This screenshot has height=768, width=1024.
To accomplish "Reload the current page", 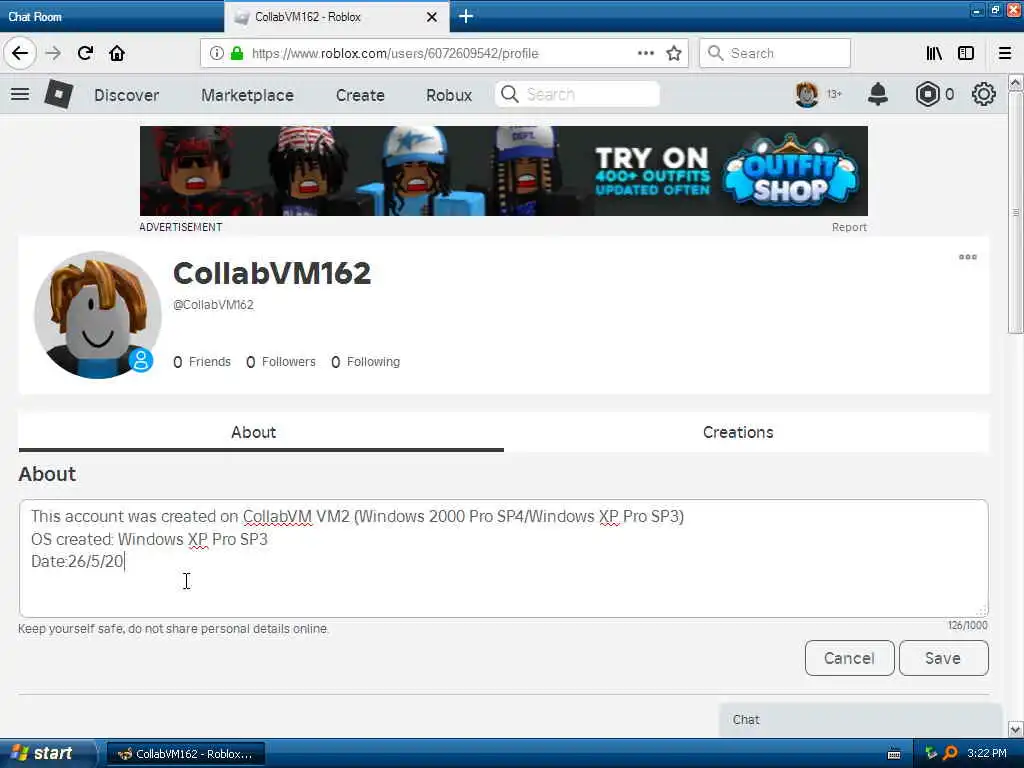I will 86,53.
